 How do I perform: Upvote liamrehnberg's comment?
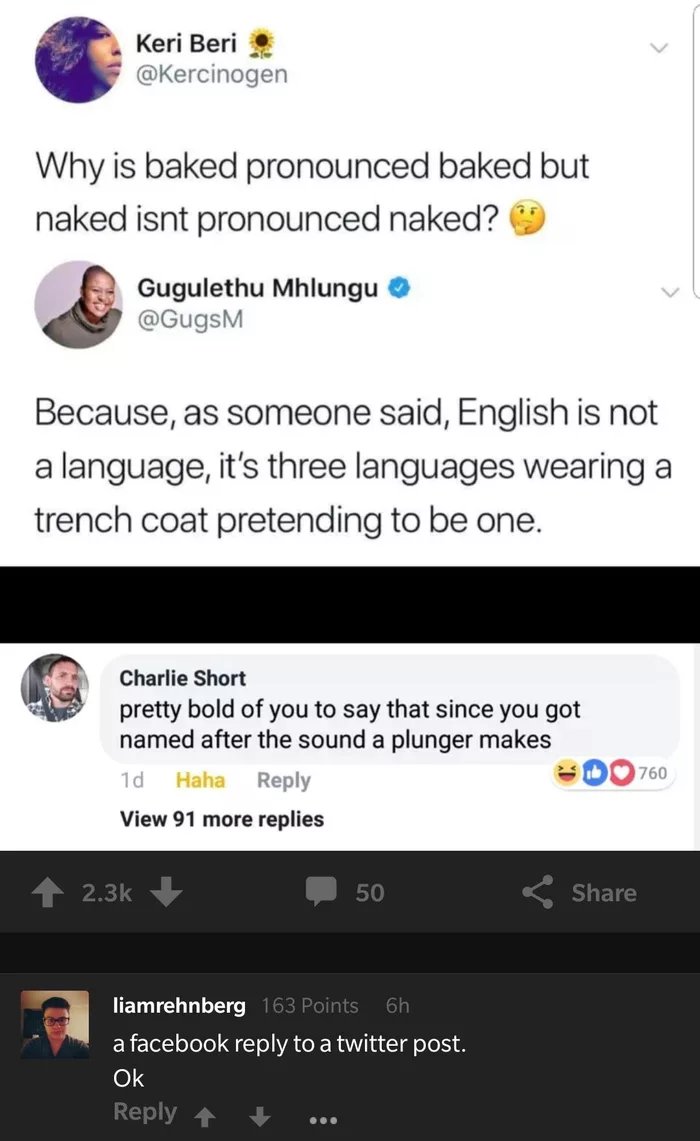206,1116
